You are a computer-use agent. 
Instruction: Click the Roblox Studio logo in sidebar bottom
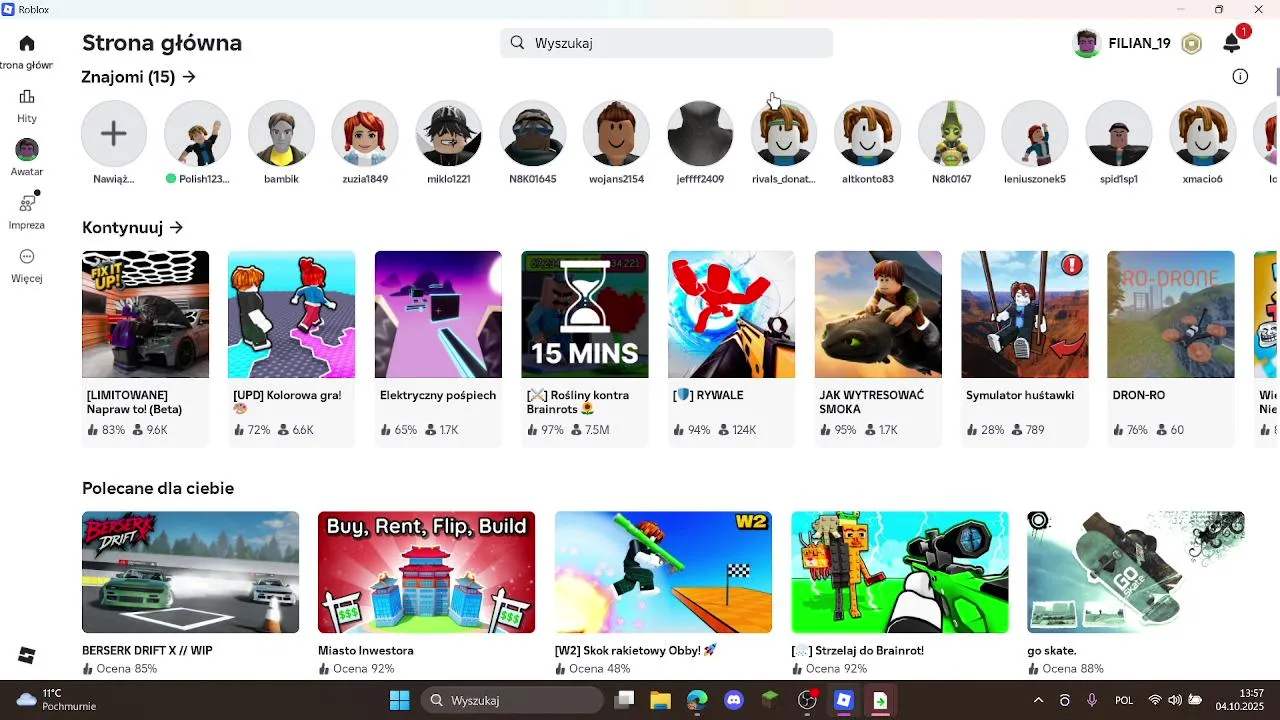tap(27, 655)
